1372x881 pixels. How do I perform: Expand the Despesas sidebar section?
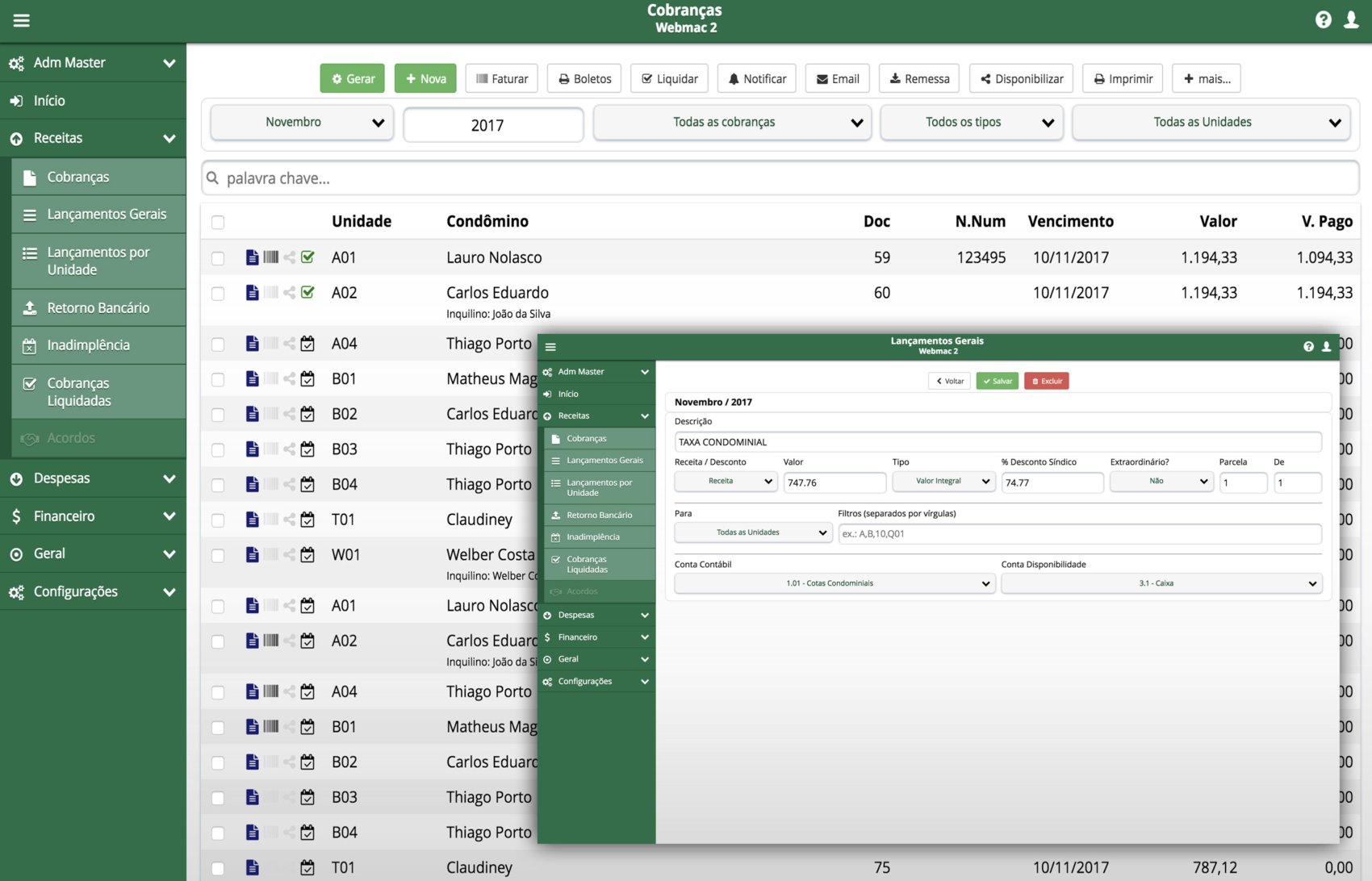[93, 478]
